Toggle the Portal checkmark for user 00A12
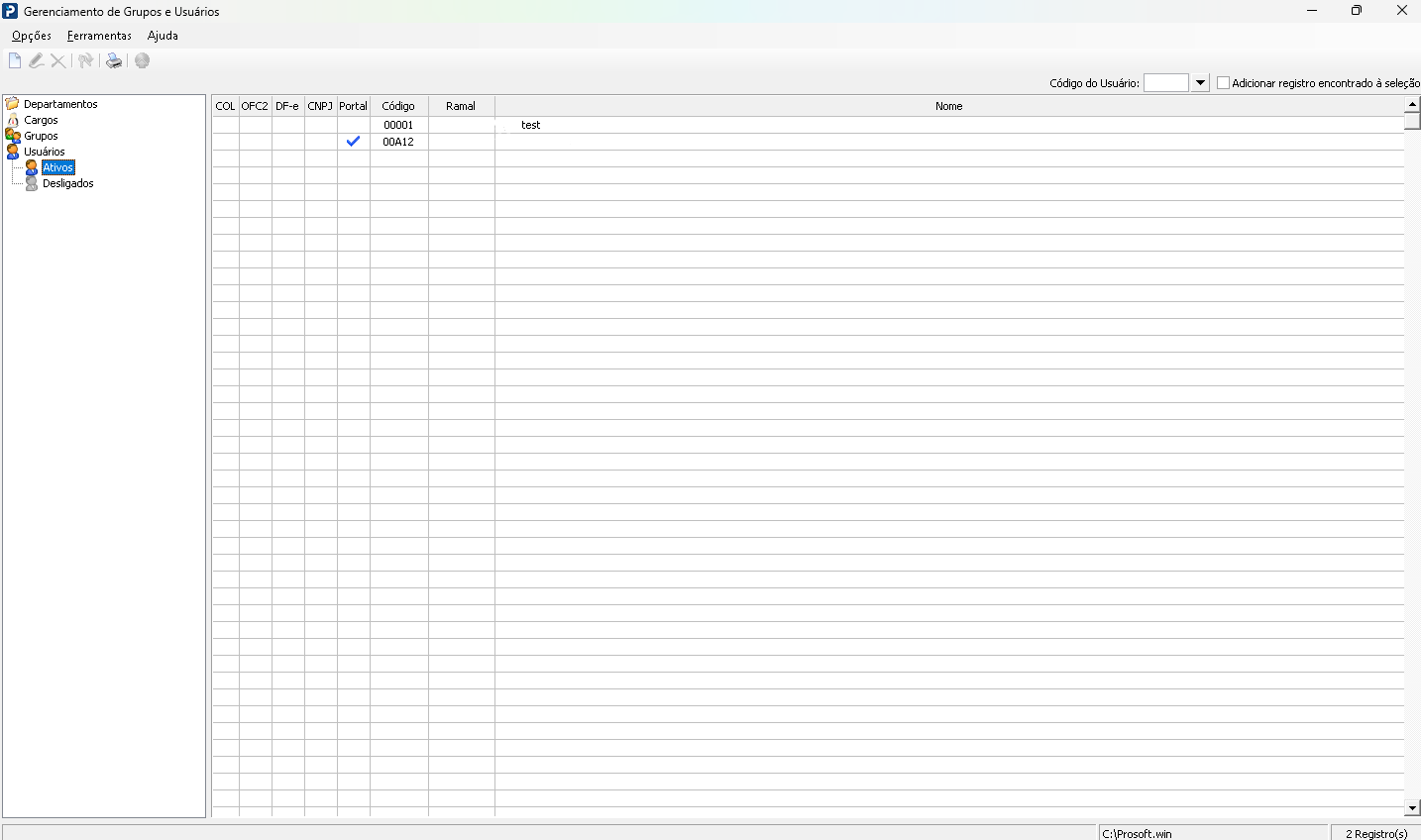The height and width of the screenshot is (840, 1421). click(353, 142)
